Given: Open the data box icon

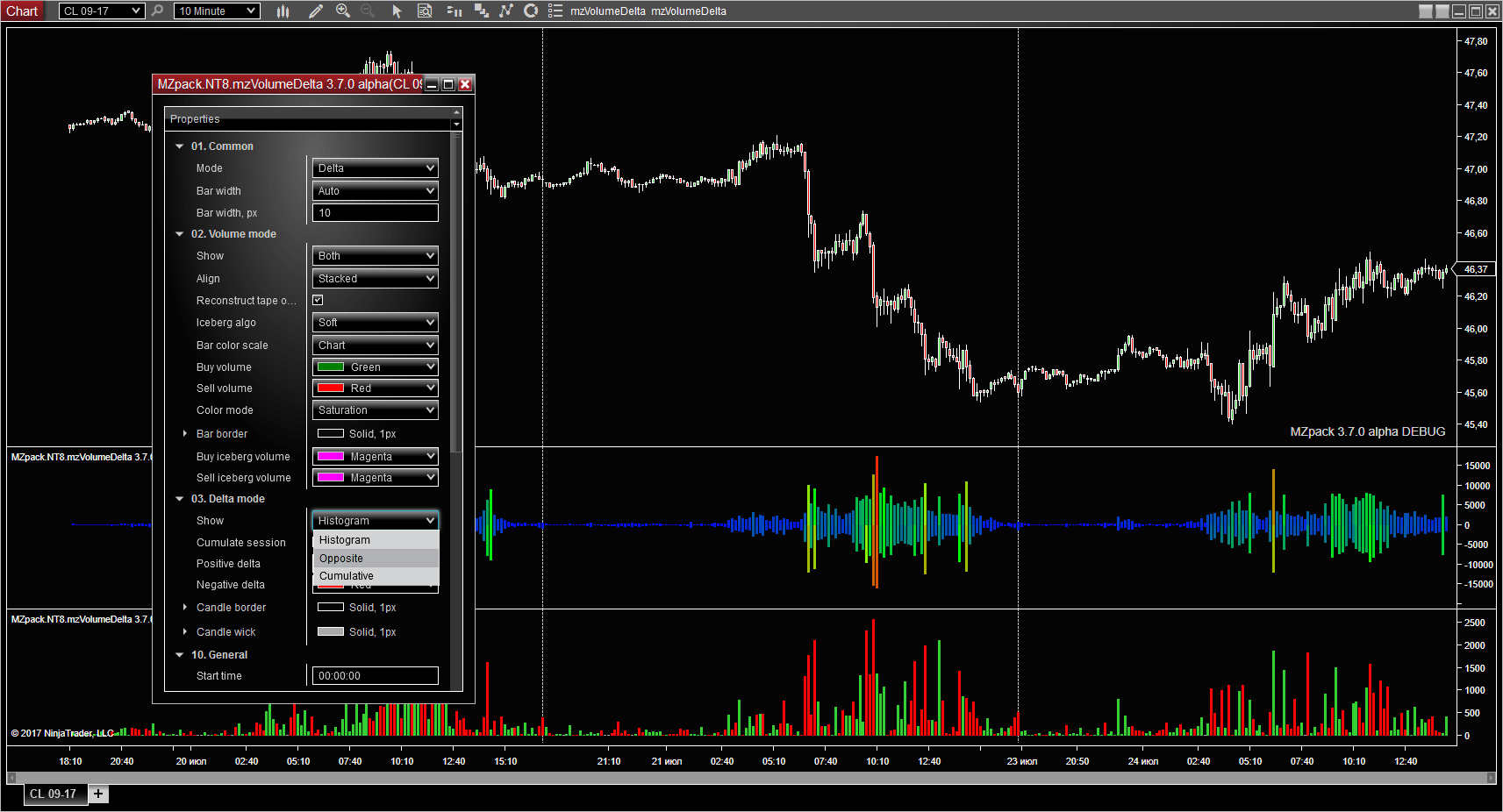Looking at the screenshot, I should tap(425, 11).
